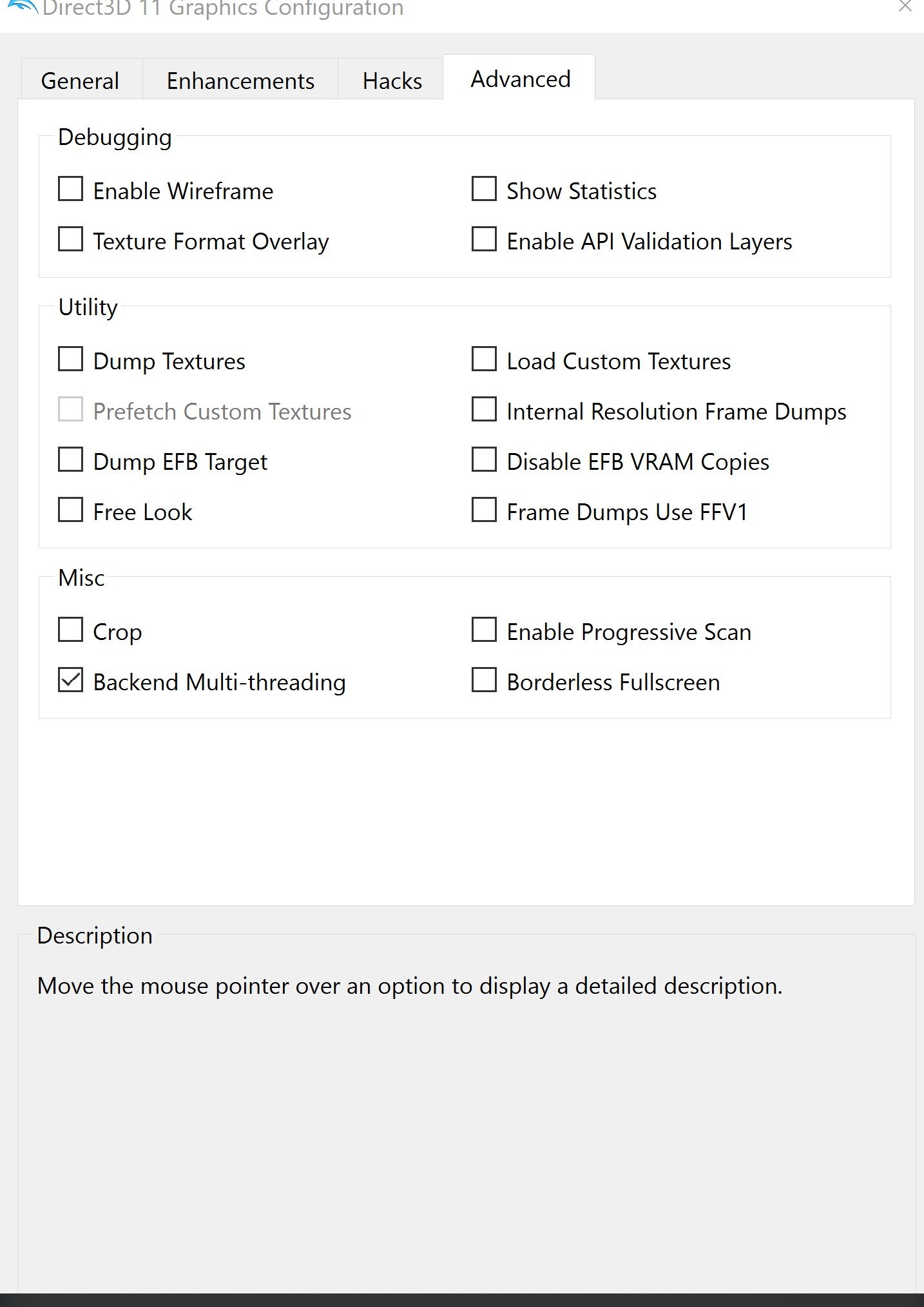Turn on Borderless Fullscreen

coord(484,681)
